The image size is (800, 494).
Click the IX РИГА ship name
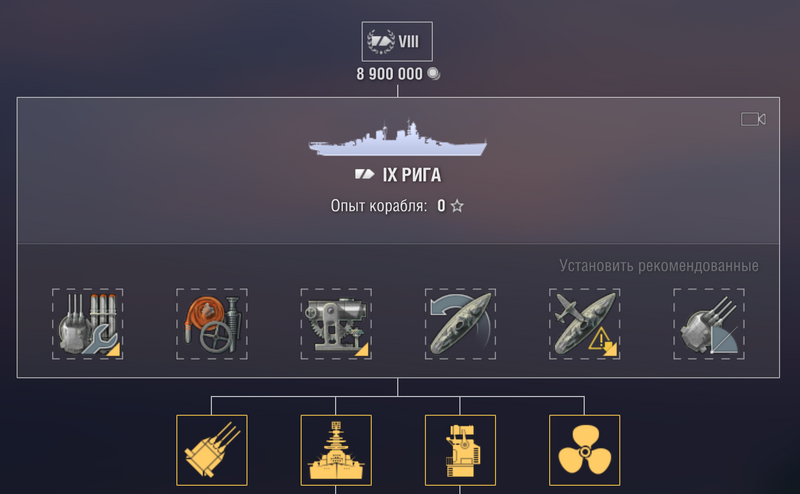pos(412,175)
